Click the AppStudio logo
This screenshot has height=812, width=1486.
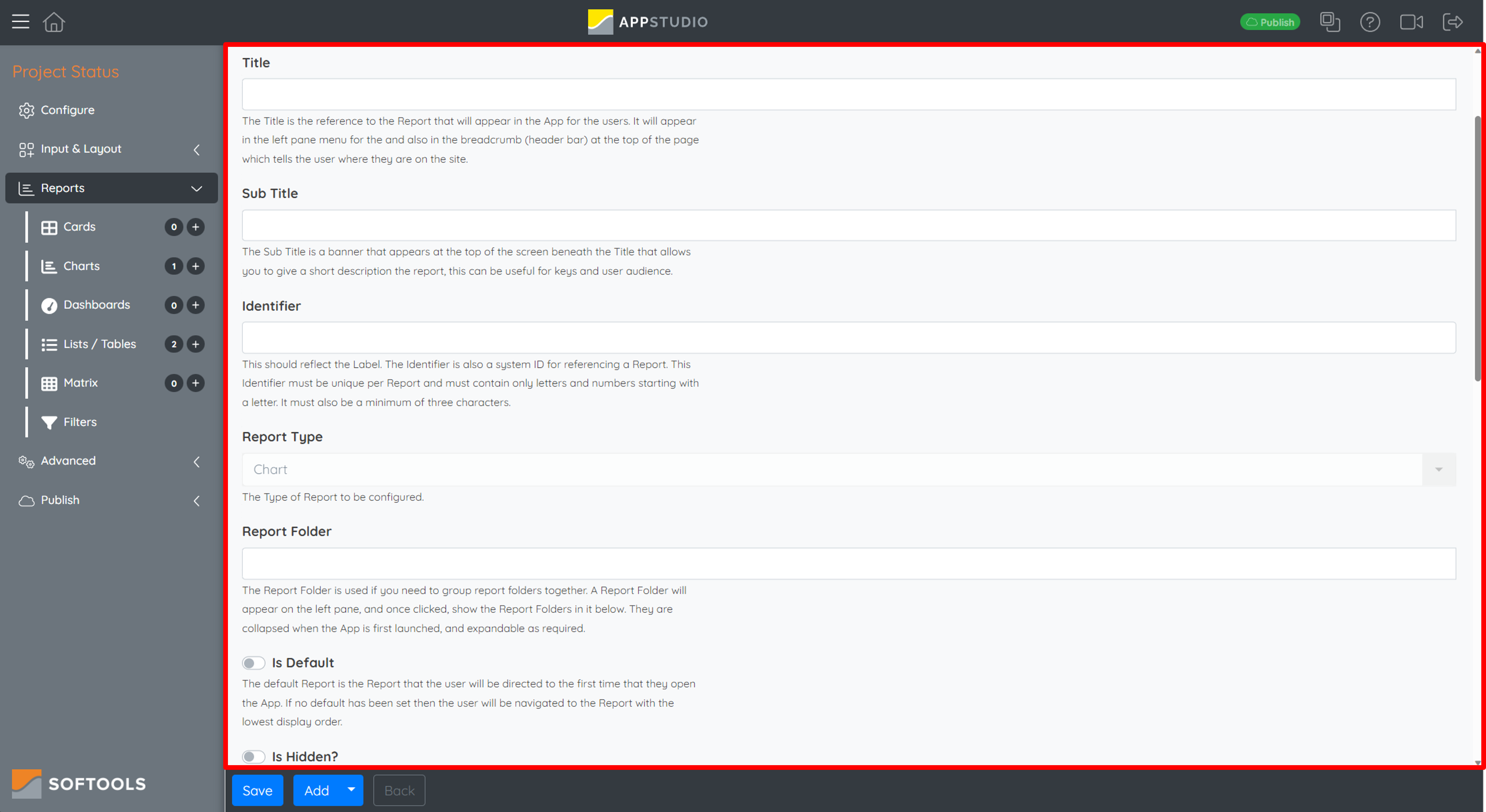coord(647,22)
